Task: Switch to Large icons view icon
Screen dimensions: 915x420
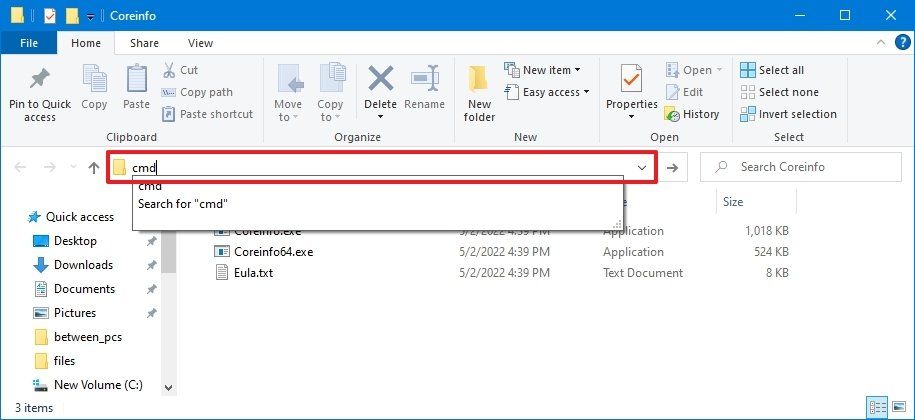Action: 899,407
